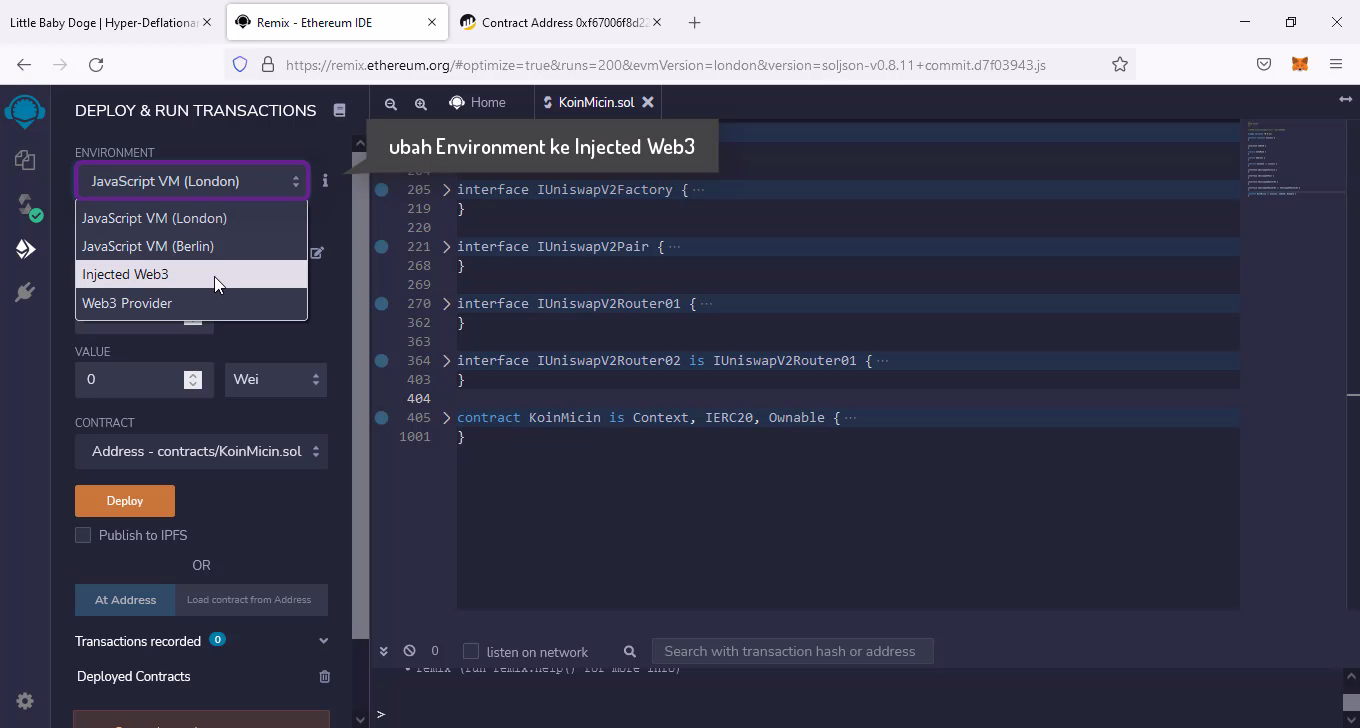Click the transaction hash search field

click(x=791, y=651)
